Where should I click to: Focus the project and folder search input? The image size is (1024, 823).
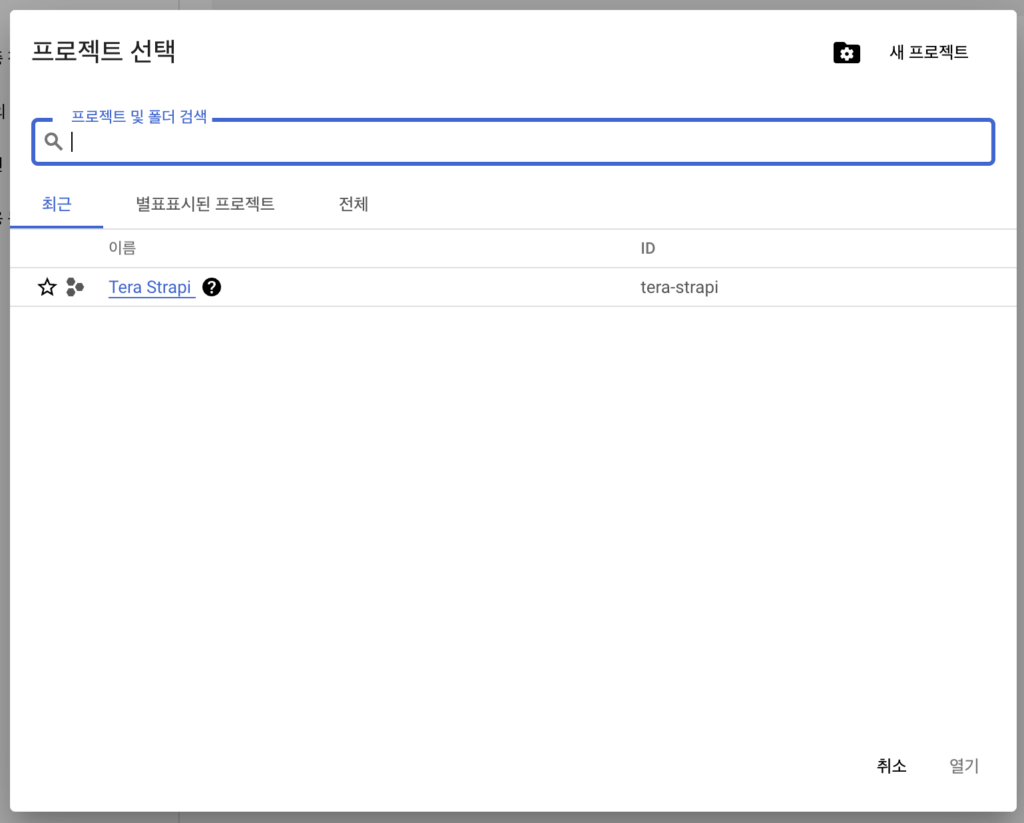pyautogui.click(x=520, y=142)
